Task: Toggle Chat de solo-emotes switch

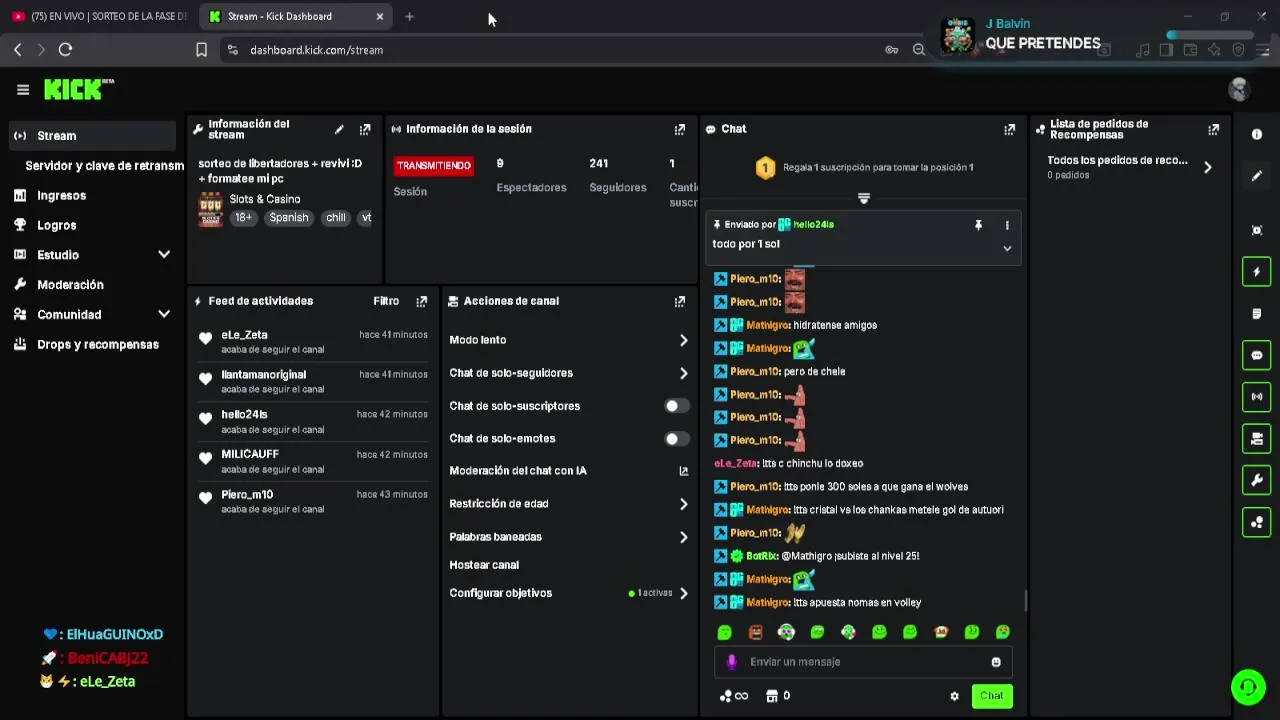Action: (x=677, y=439)
